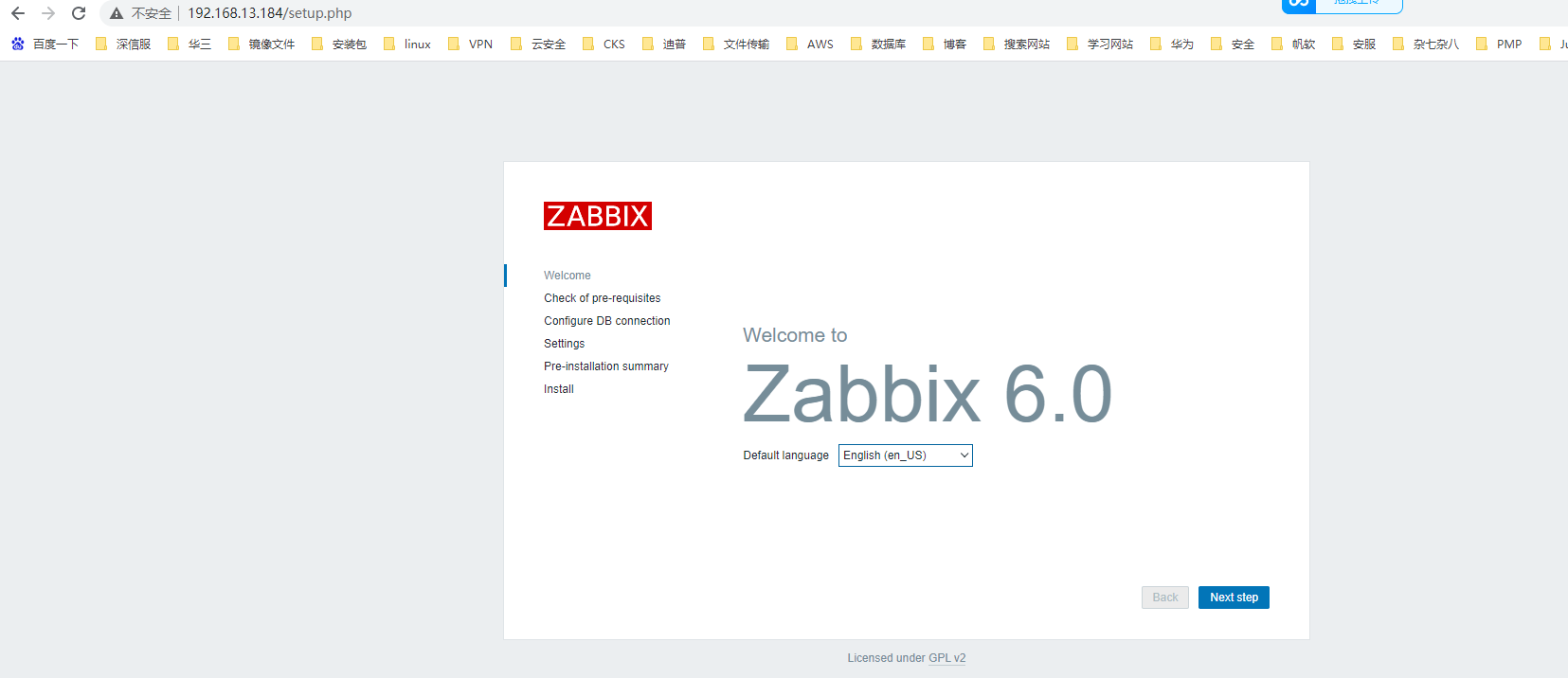The height and width of the screenshot is (678, 1568).
Task: Open the CKS bookmark folder
Action: click(604, 44)
